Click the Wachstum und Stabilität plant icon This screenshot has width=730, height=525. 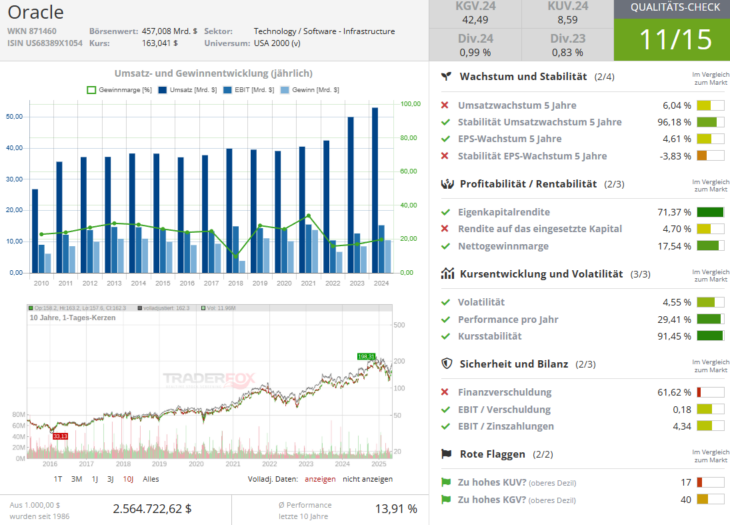pos(446,76)
